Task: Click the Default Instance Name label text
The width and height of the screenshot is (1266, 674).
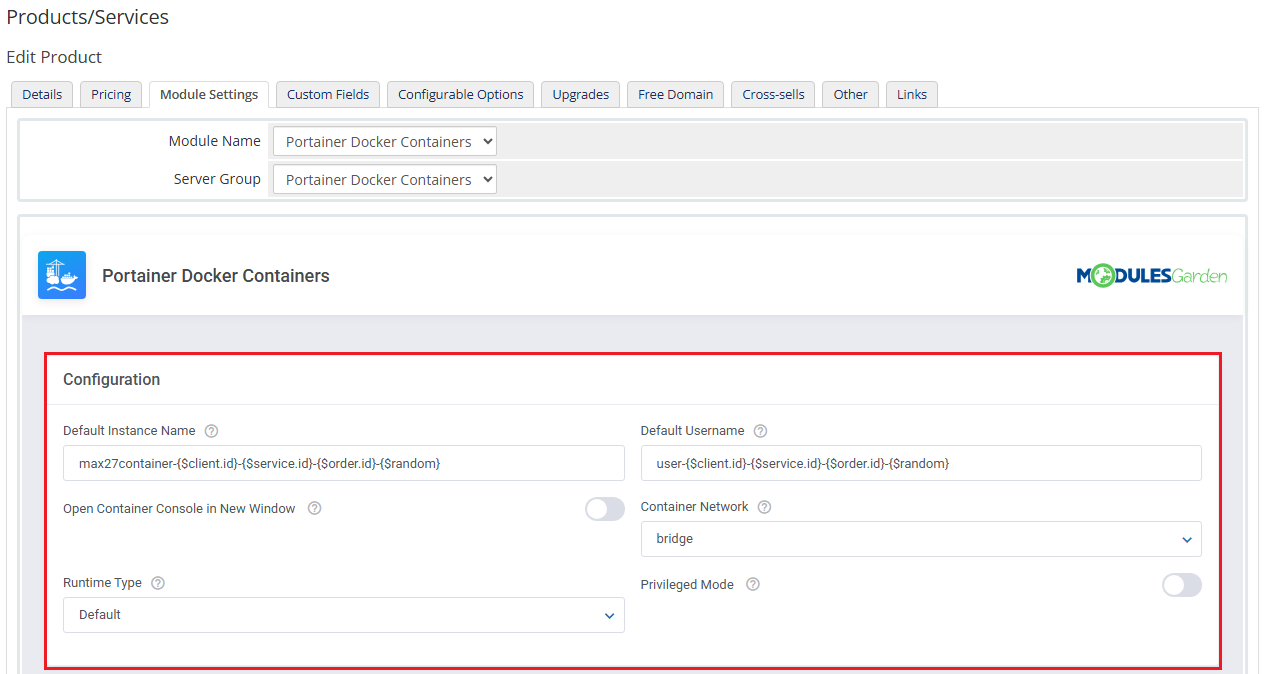Action: tap(129, 431)
